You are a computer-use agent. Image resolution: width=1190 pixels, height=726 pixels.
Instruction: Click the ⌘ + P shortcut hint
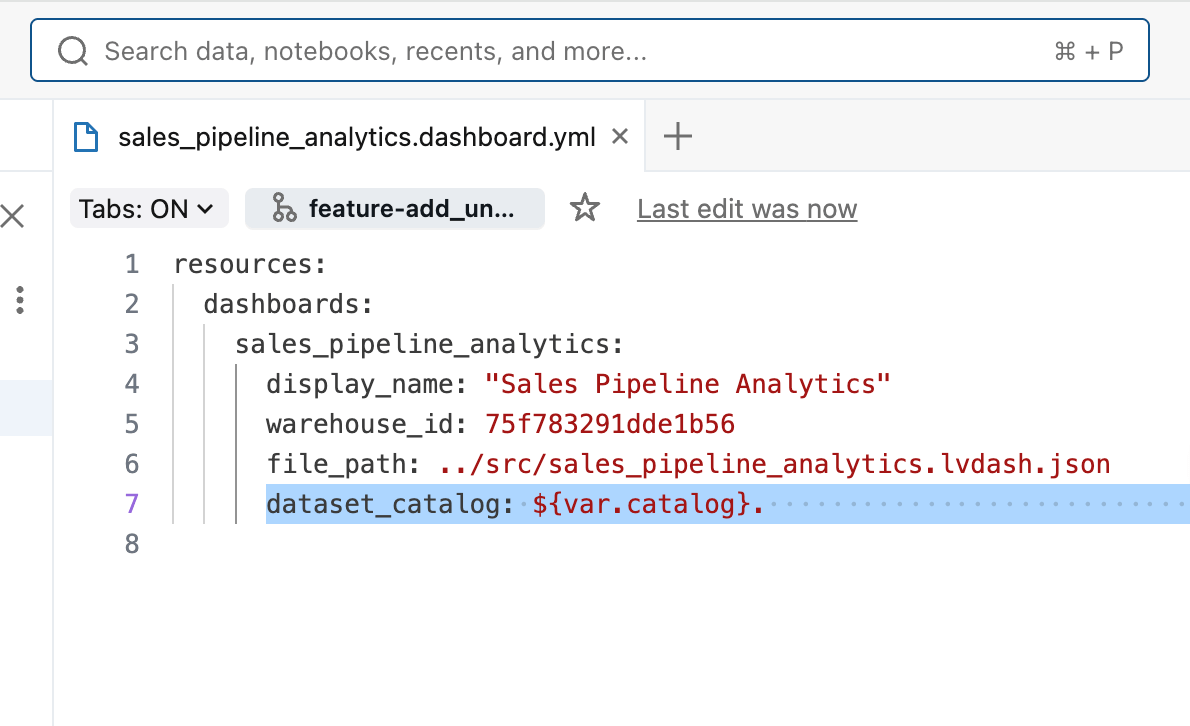[1088, 51]
